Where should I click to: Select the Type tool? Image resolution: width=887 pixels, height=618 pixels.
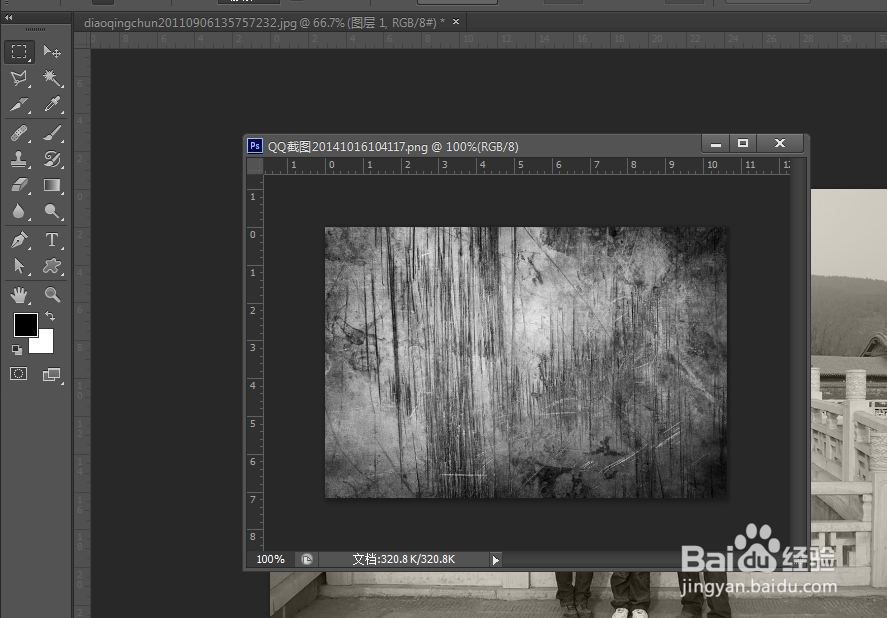click(x=52, y=239)
